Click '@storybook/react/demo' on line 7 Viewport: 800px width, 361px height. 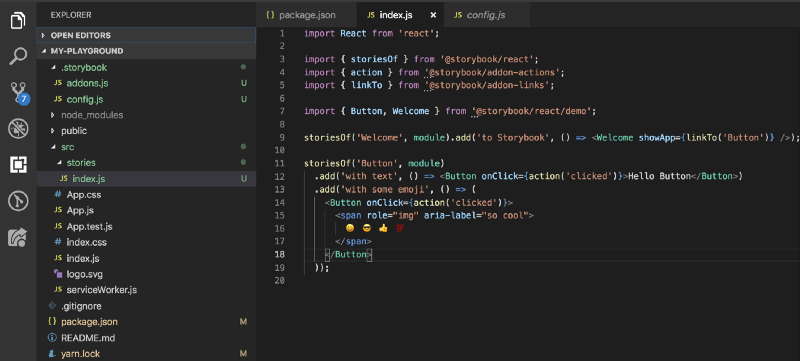tap(531, 111)
